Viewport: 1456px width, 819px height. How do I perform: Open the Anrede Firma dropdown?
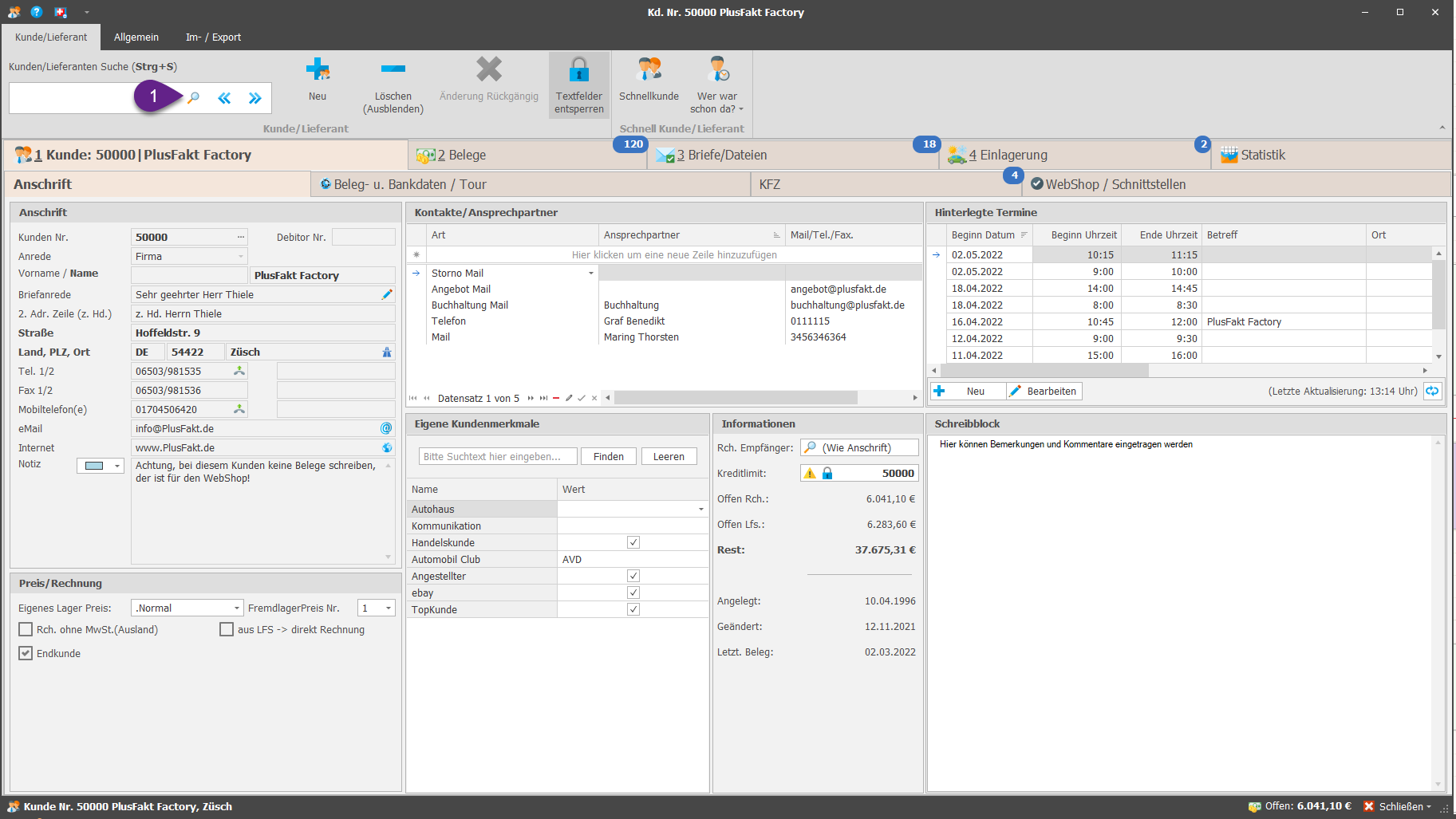[x=241, y=256]
